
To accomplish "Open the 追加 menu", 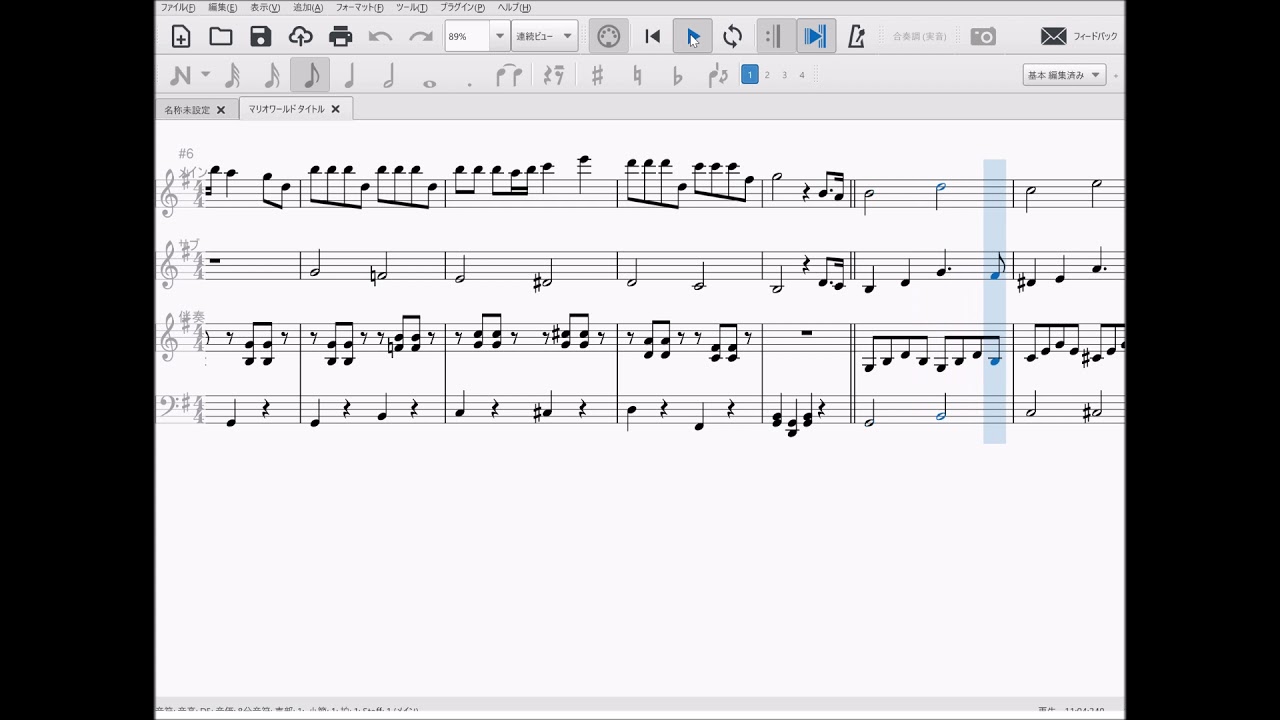I will (308, 8).
